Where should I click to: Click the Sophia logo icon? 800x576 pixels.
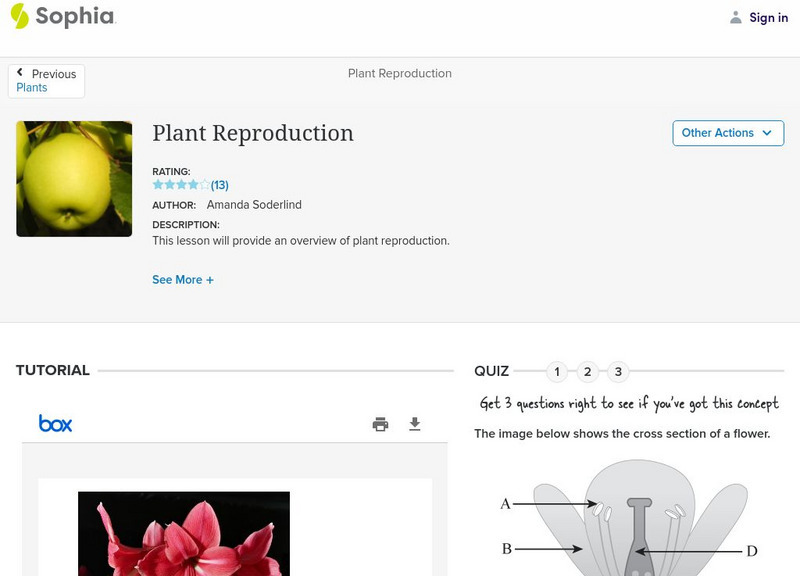click(20, 16)
